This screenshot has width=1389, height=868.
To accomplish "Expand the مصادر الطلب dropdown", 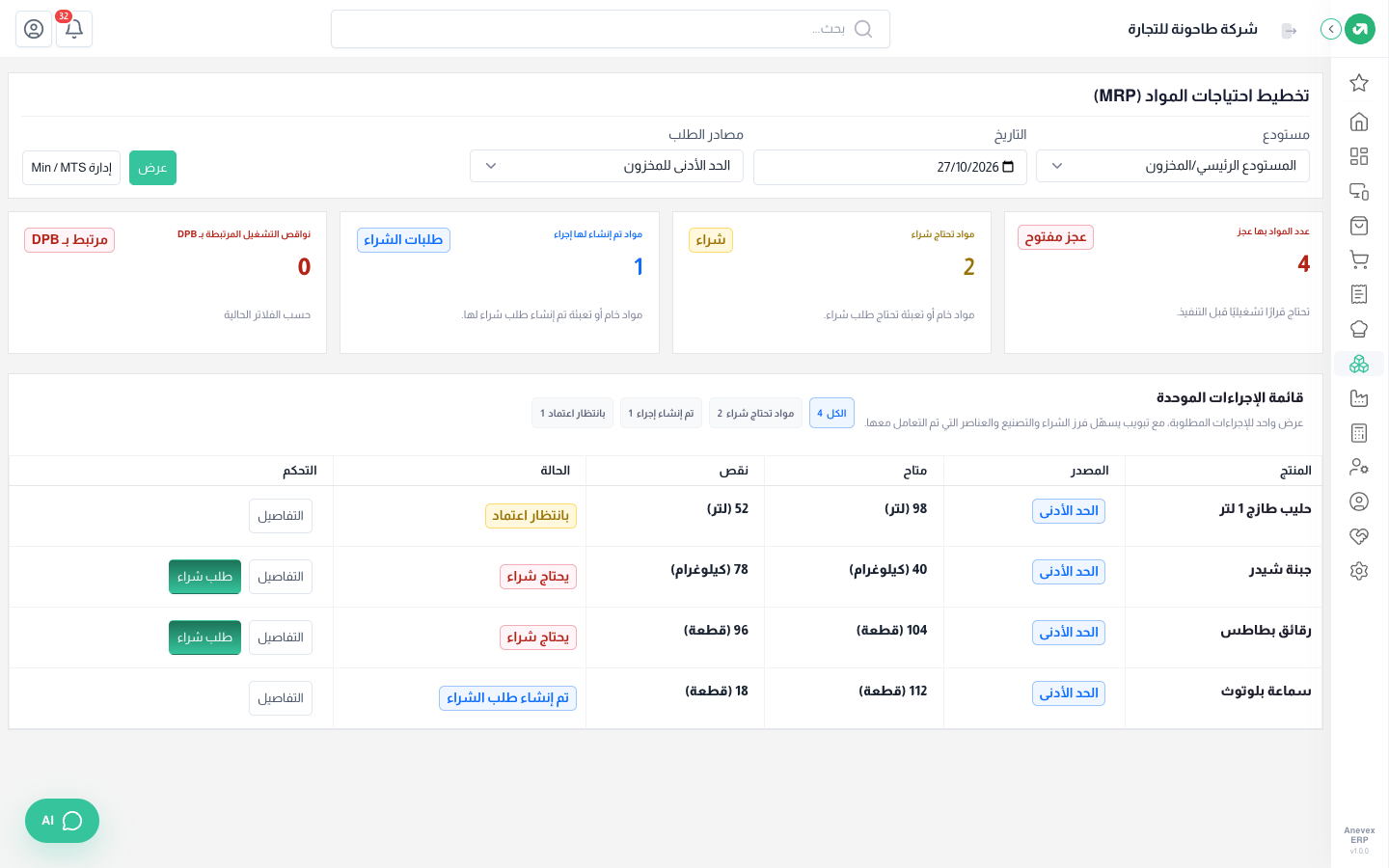I will (607, 166).
